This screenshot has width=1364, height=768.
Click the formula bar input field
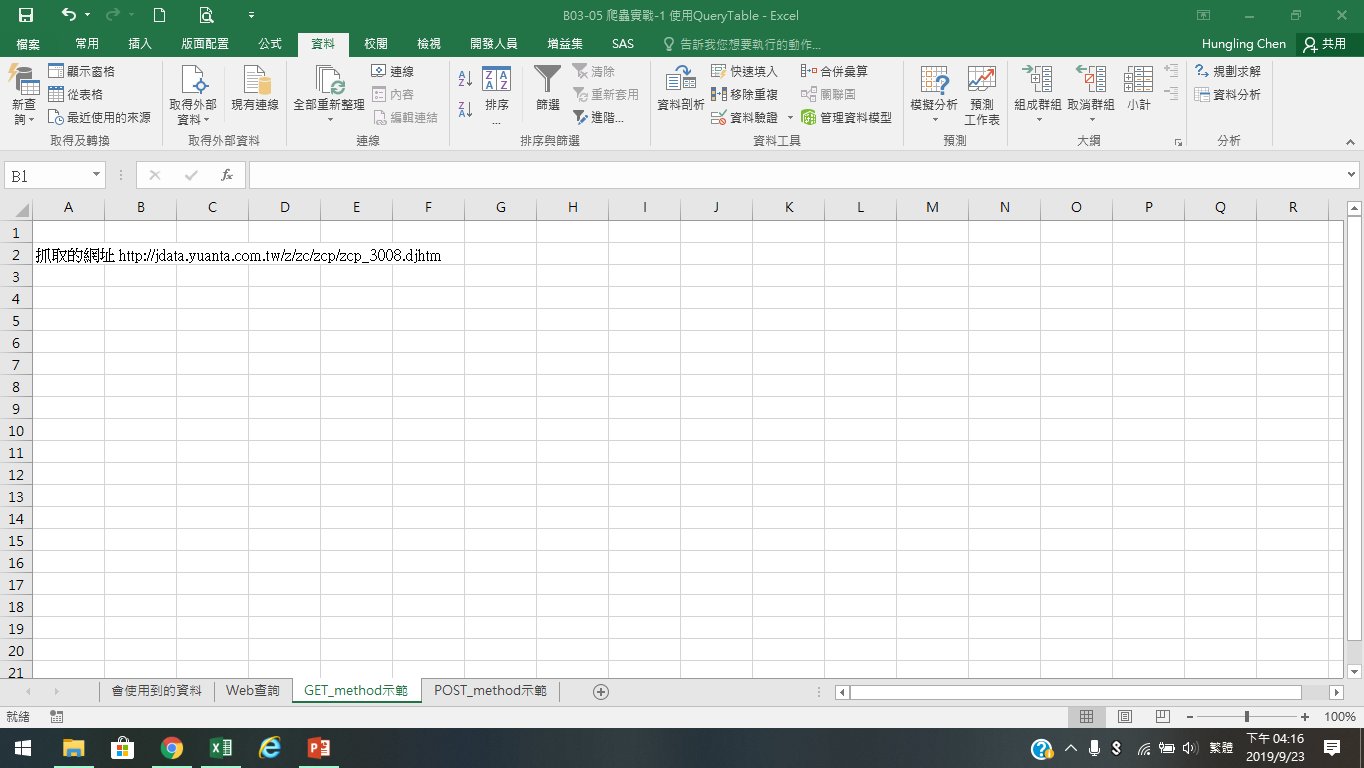[x=795, y=175]
